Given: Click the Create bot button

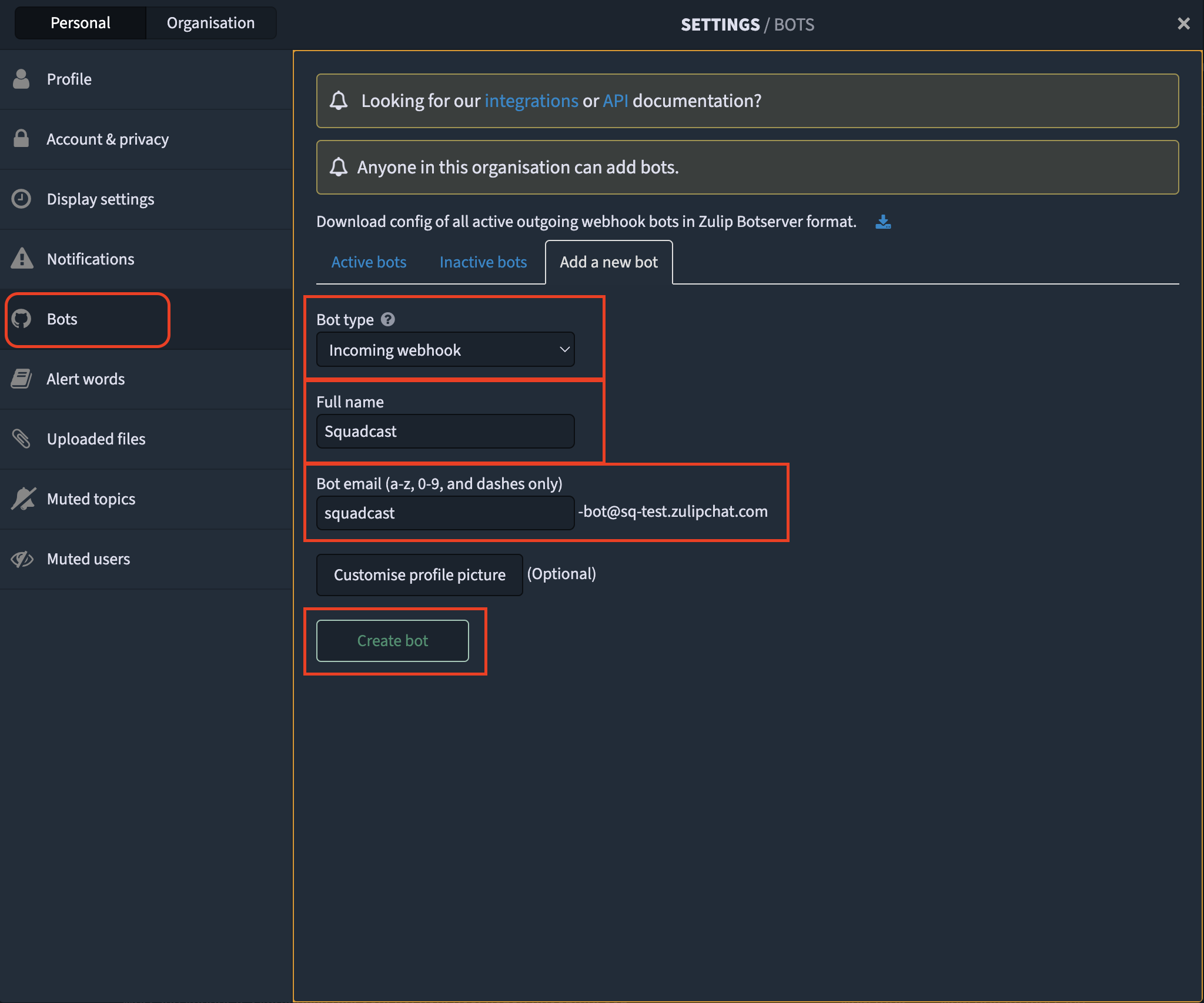Looking at the screenshot, I should [x=392, y=641].
